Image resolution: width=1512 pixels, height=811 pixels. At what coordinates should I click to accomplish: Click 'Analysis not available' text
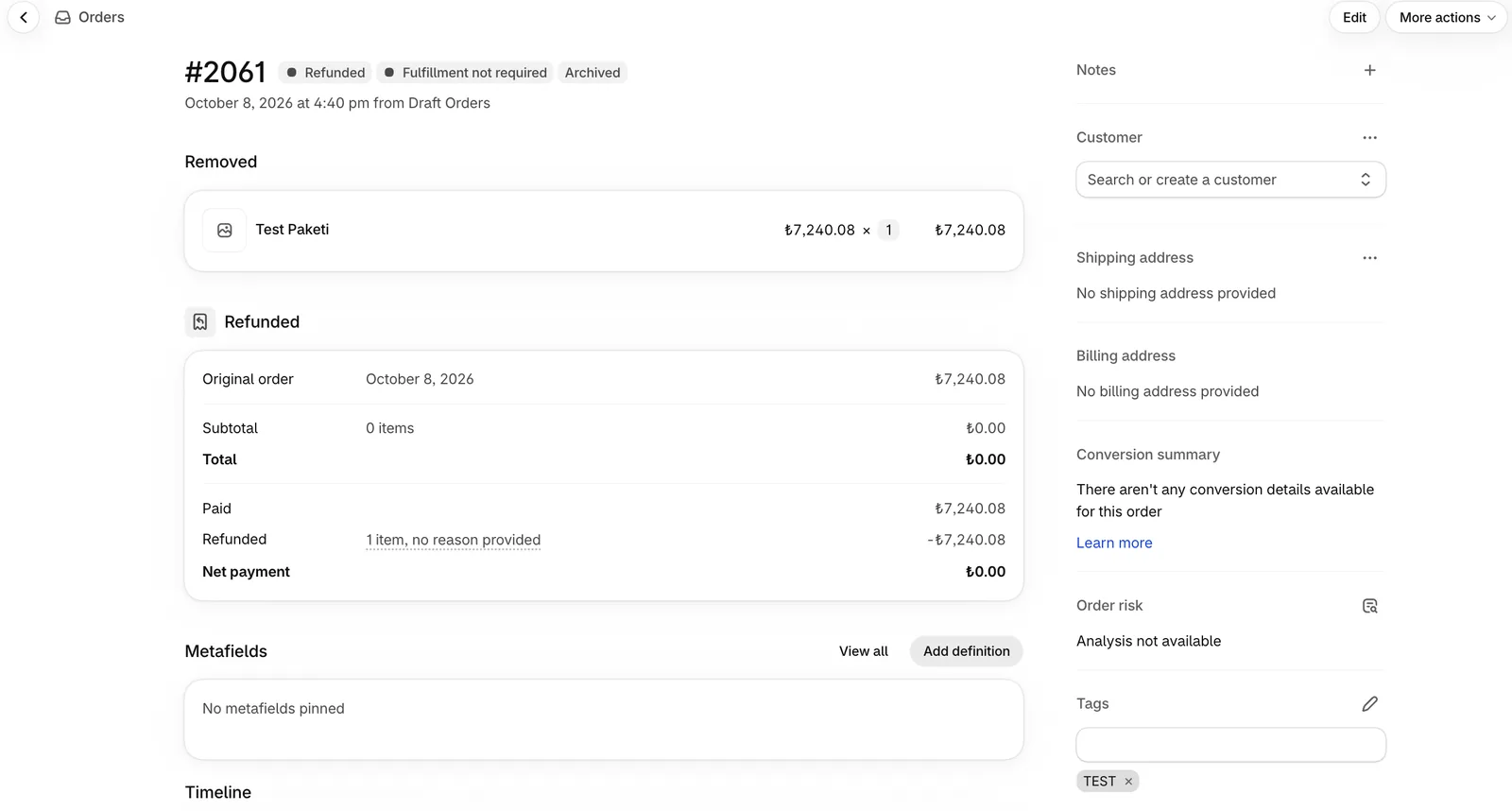coord(1148,642)
